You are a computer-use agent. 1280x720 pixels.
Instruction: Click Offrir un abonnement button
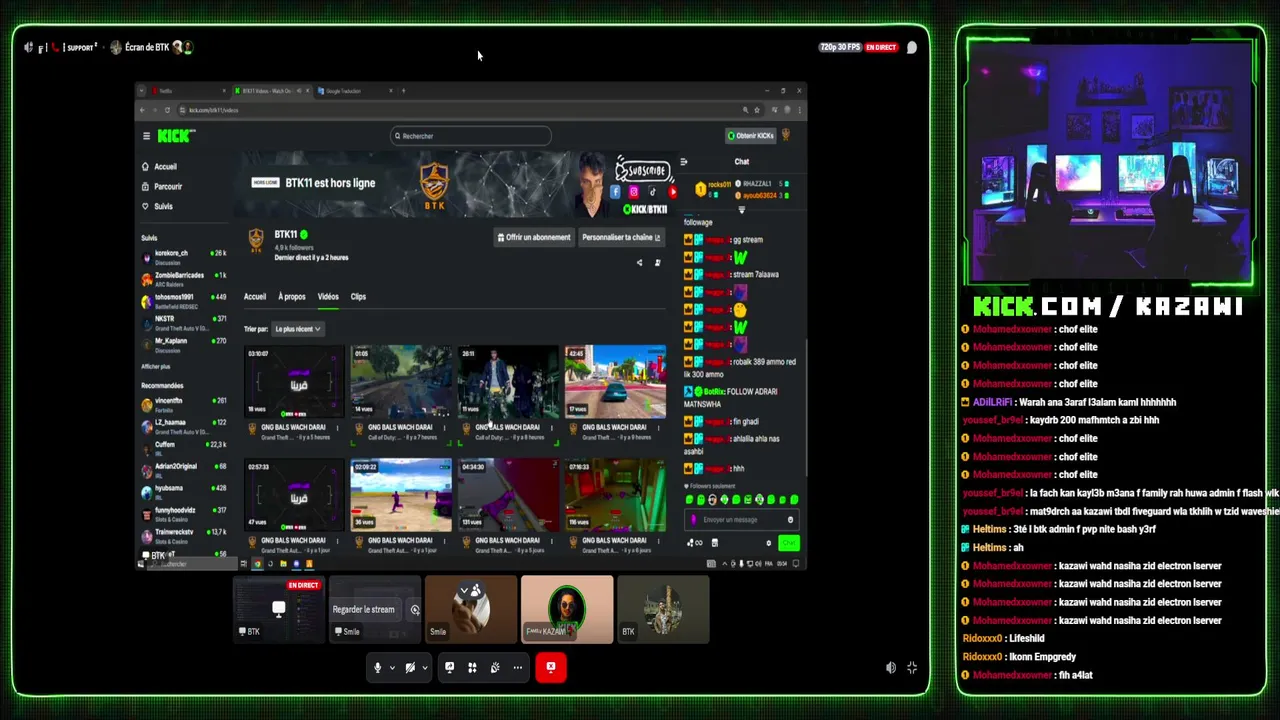pos(534,237)
